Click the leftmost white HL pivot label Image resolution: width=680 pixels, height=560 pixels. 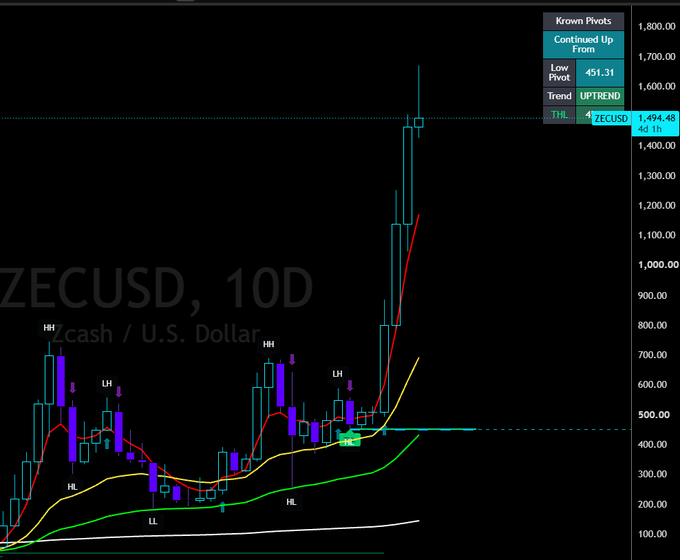[x=72, y=487]
